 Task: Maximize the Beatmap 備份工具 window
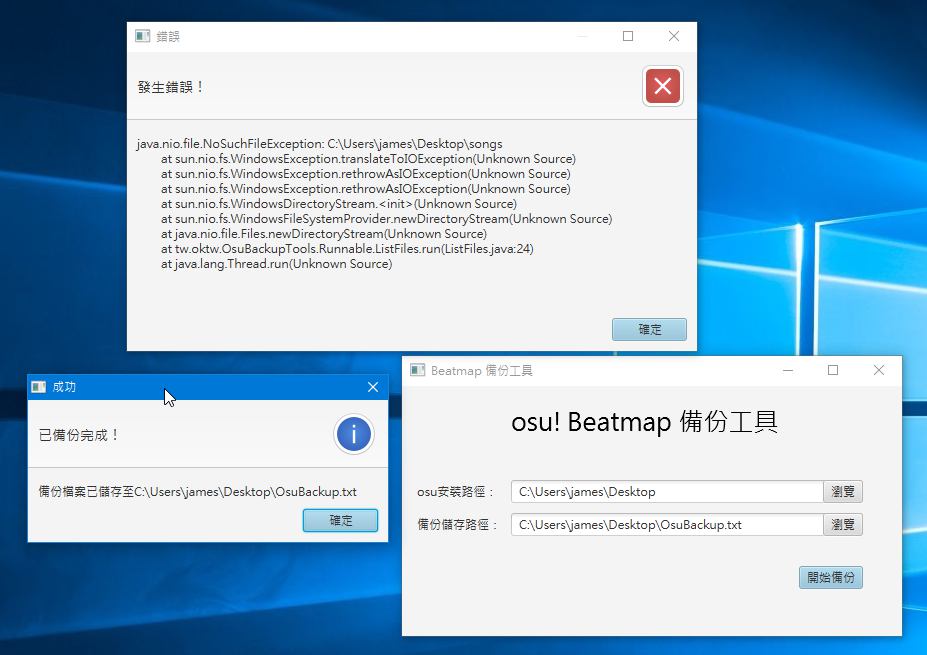pos(833,370)
